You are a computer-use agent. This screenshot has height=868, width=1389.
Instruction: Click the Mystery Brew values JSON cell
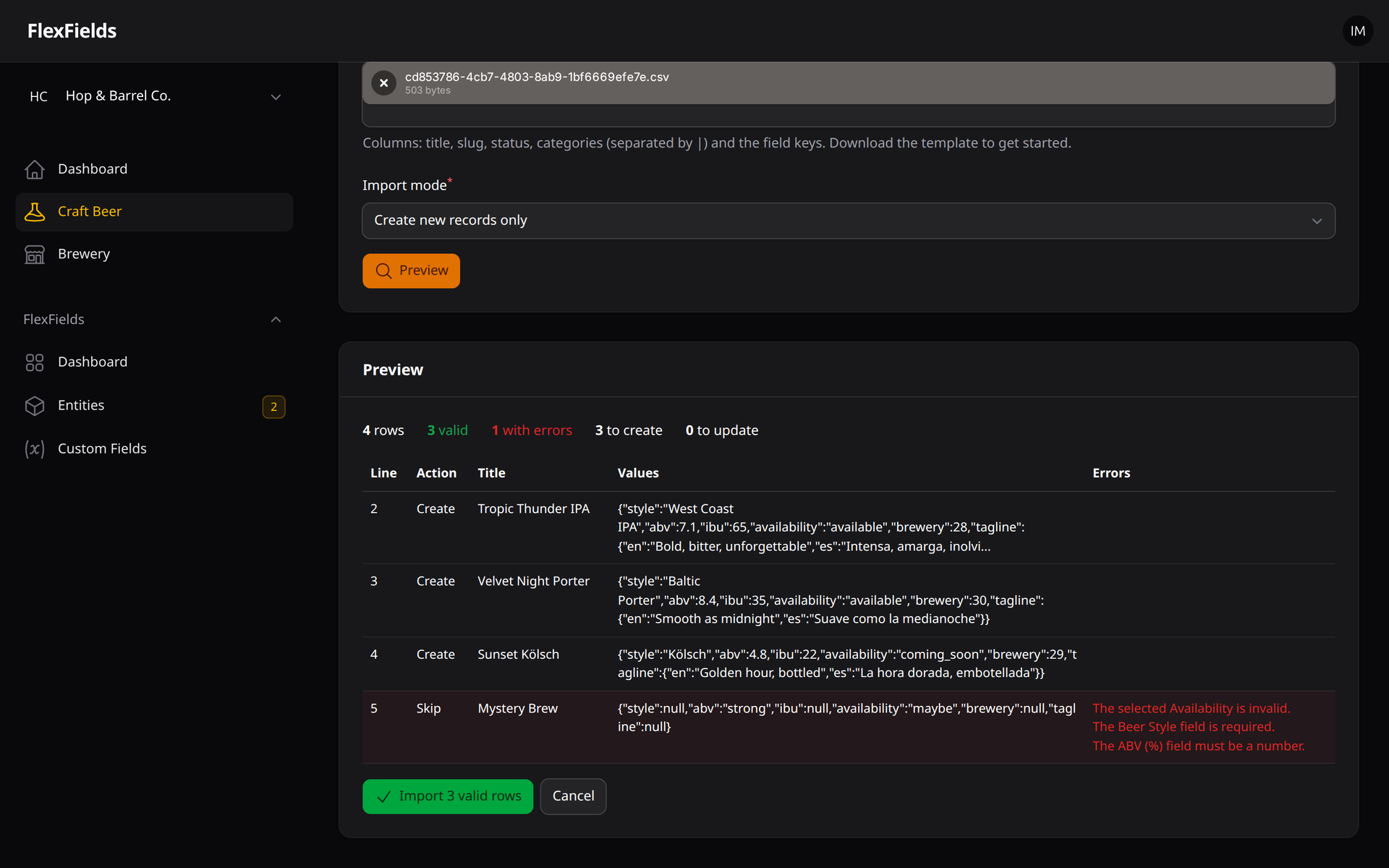click(846, 718)
